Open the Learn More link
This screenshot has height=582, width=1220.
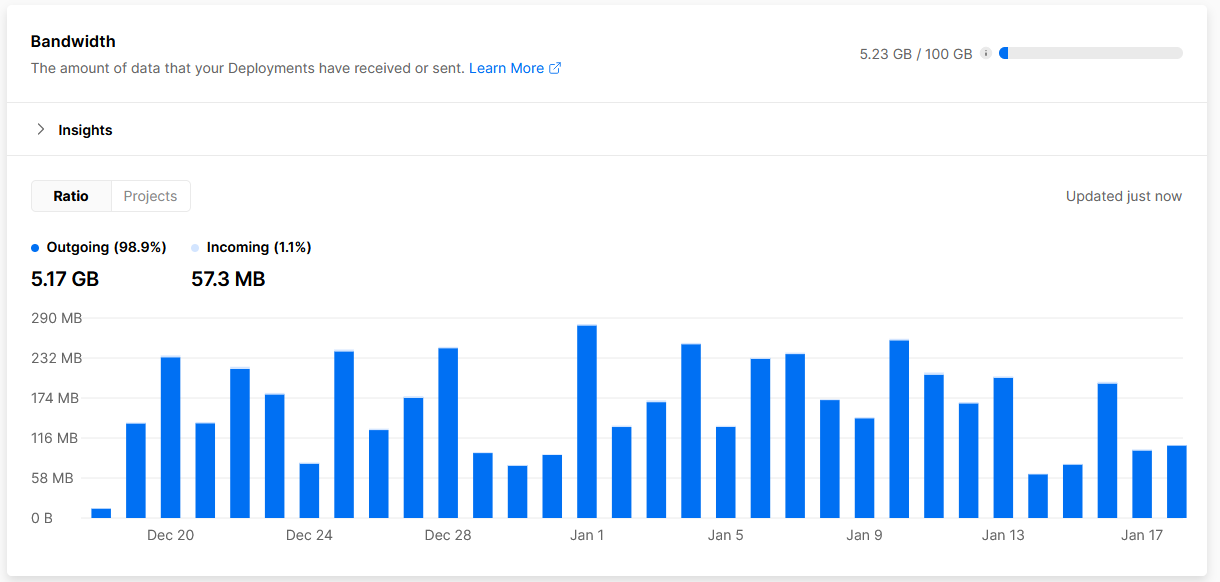(506, 68)
